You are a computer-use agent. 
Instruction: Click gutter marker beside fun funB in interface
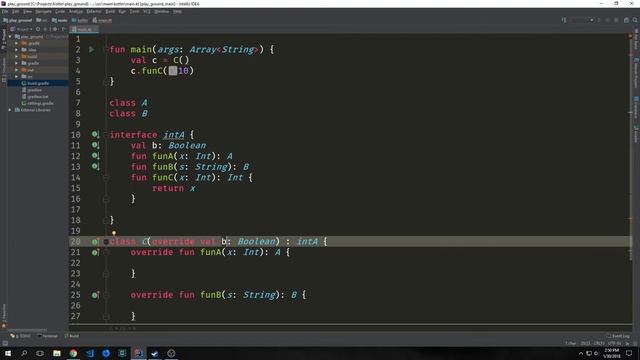coord(95,166)
